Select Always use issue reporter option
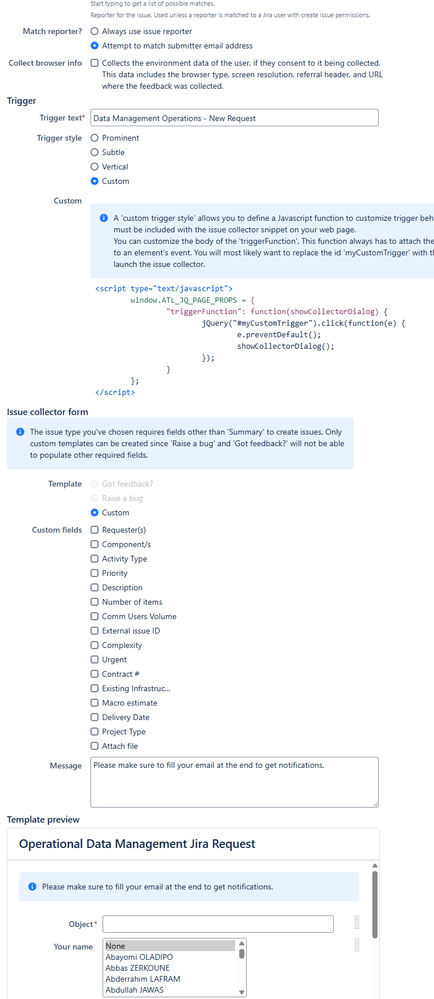Screen dimensions: 434x999 coord(95,31)
